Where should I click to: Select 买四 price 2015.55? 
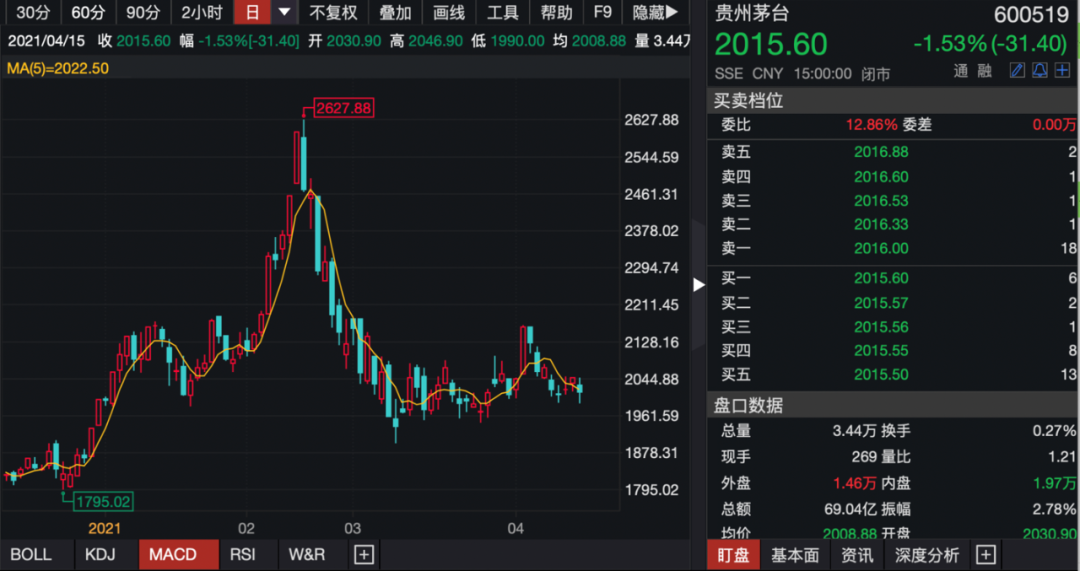click(881, 351)
